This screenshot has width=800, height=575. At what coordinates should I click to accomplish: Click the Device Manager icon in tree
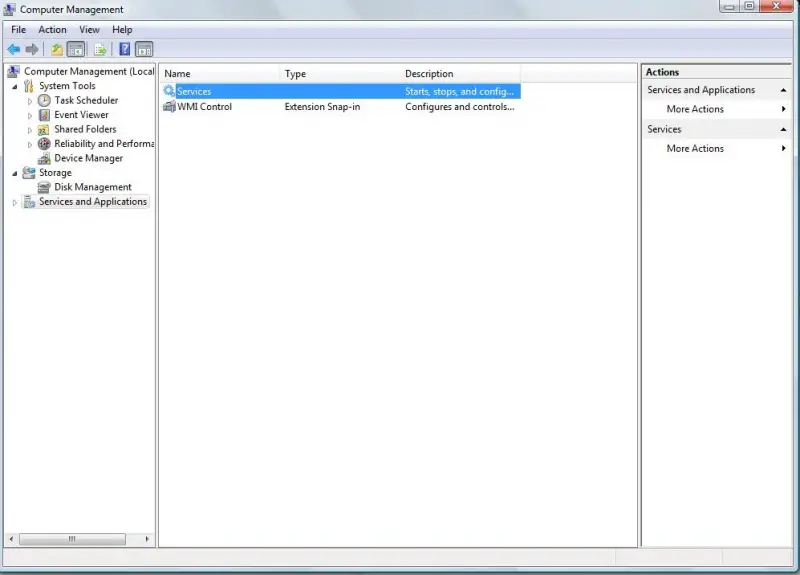point(44,159)
